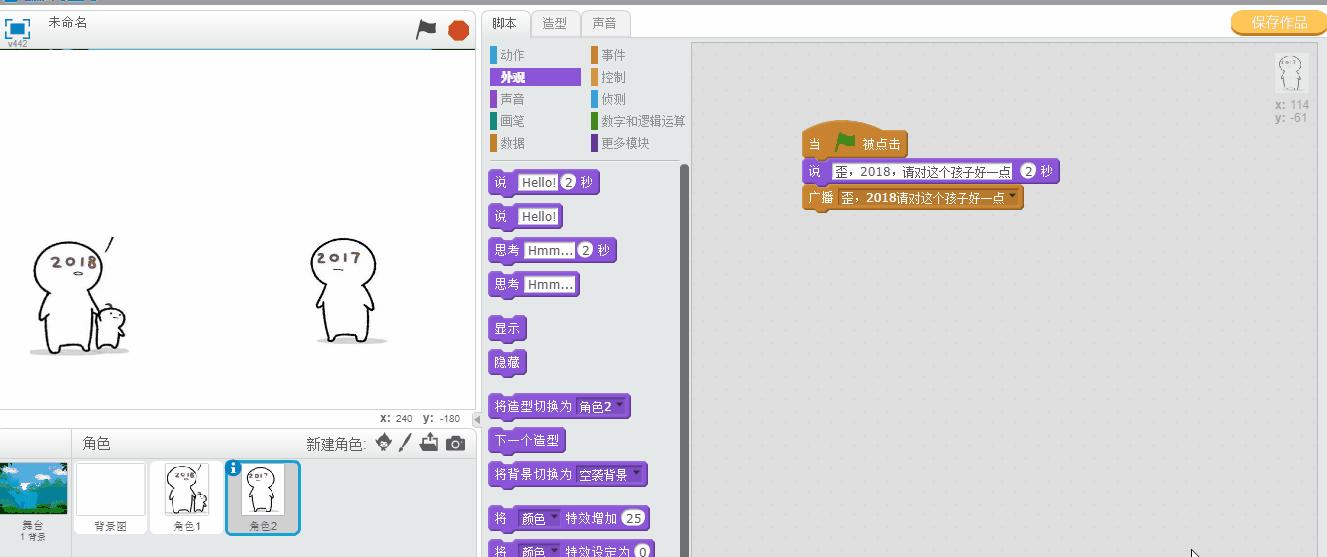Image resolution: width=1327 pixels, height=557 pixels.
Task: Select the 更多模块 block category
Action: (x=624, y=143)
